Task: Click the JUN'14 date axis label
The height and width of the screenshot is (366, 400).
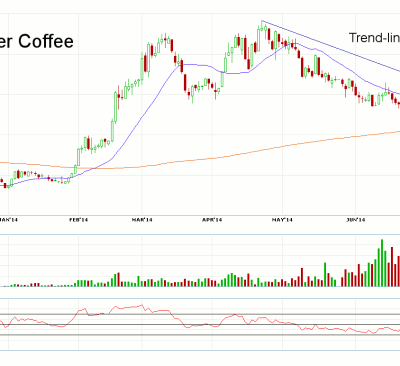Action: (356, 220)
